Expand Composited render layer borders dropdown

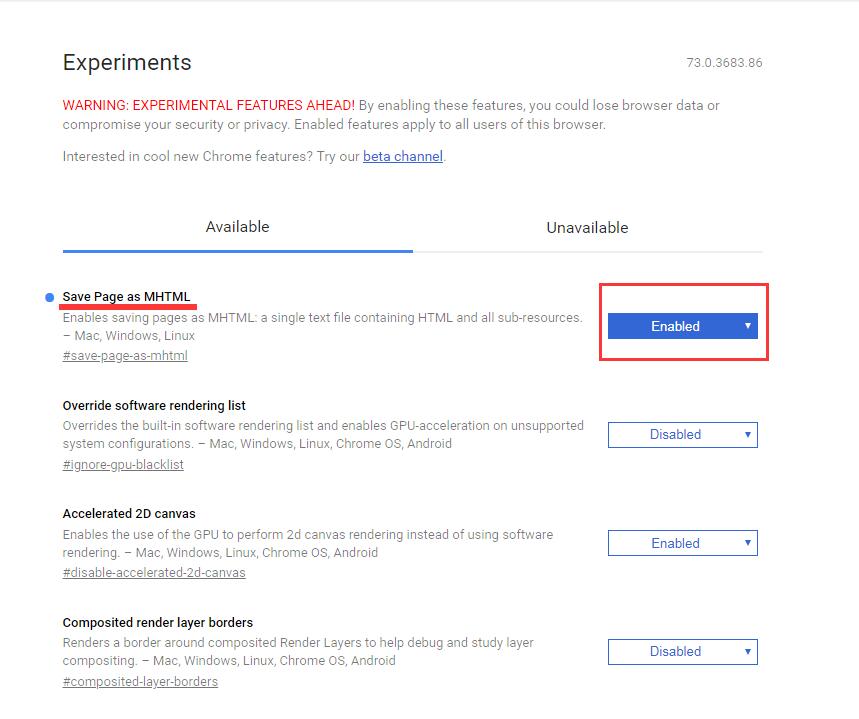(x=682, y=651)
